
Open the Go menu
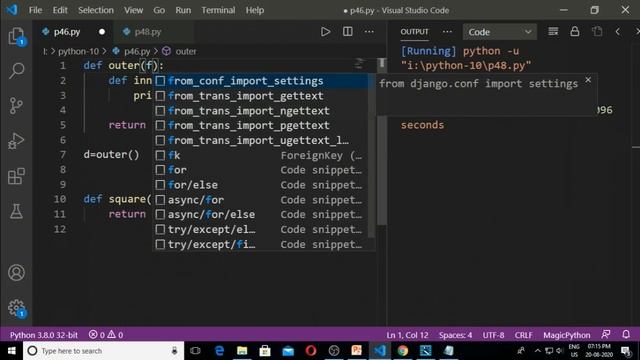click(x=159, y=10)
